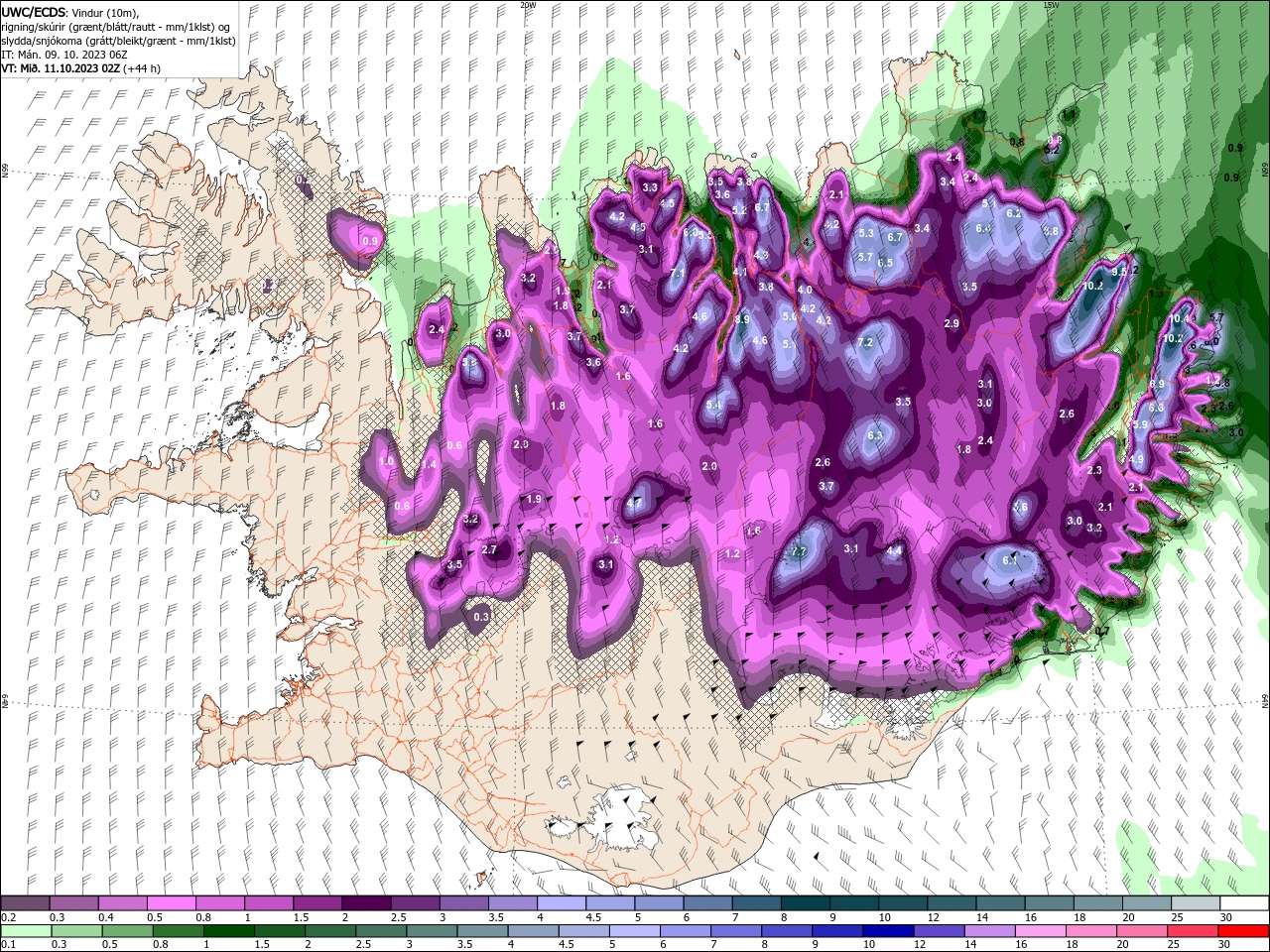Click the 7.2 snowfall value on the map
The image size is (1270, 952).
click(x=864, y=342)
